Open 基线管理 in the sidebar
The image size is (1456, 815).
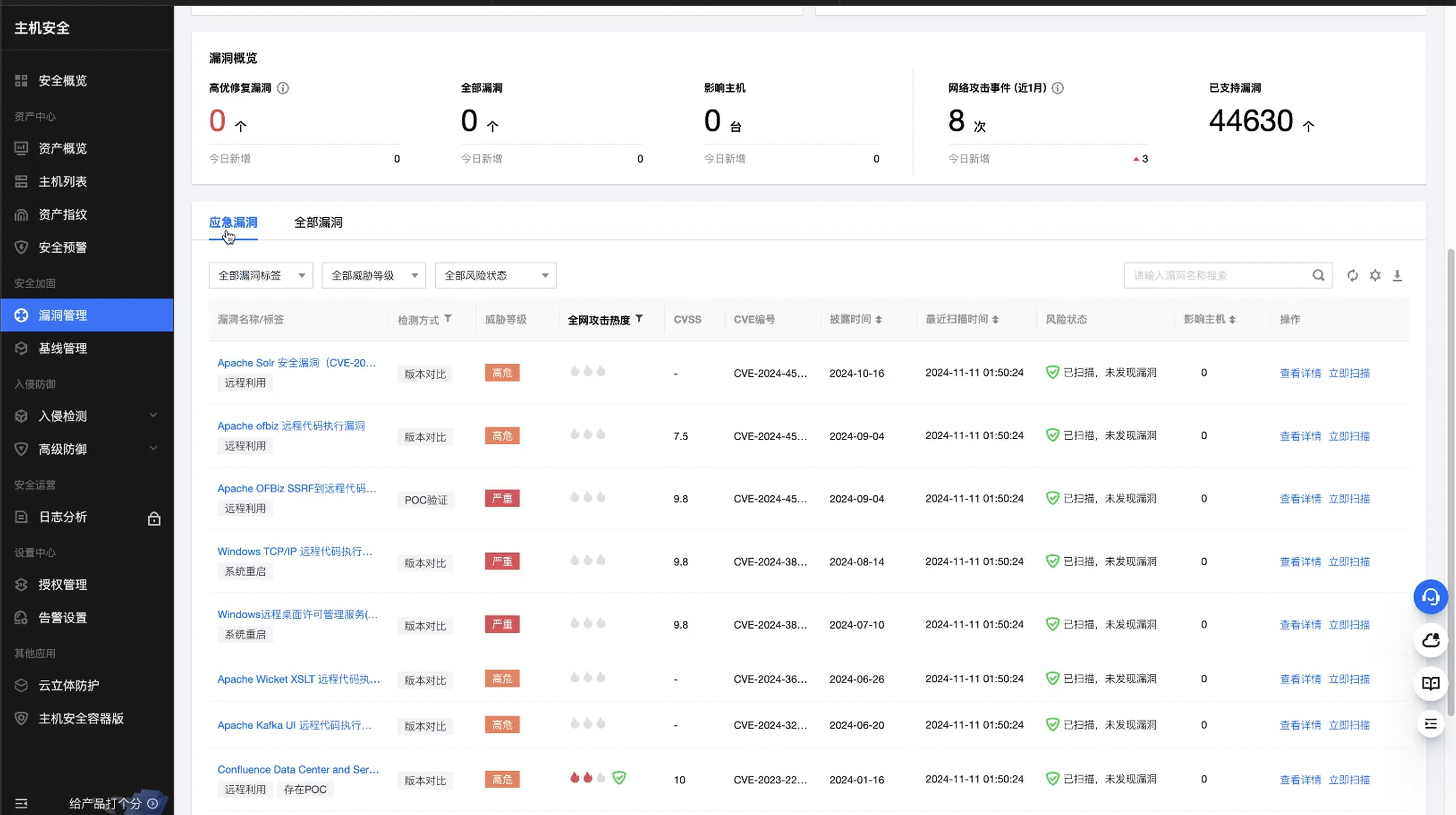(63, 348)
